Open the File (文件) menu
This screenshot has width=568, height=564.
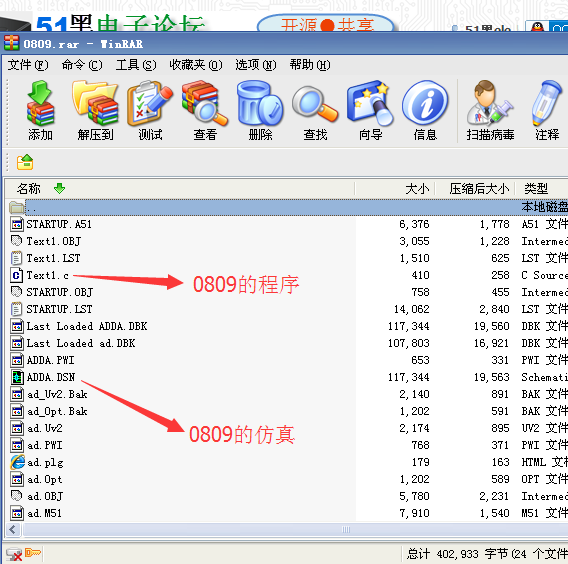[28, 65]
